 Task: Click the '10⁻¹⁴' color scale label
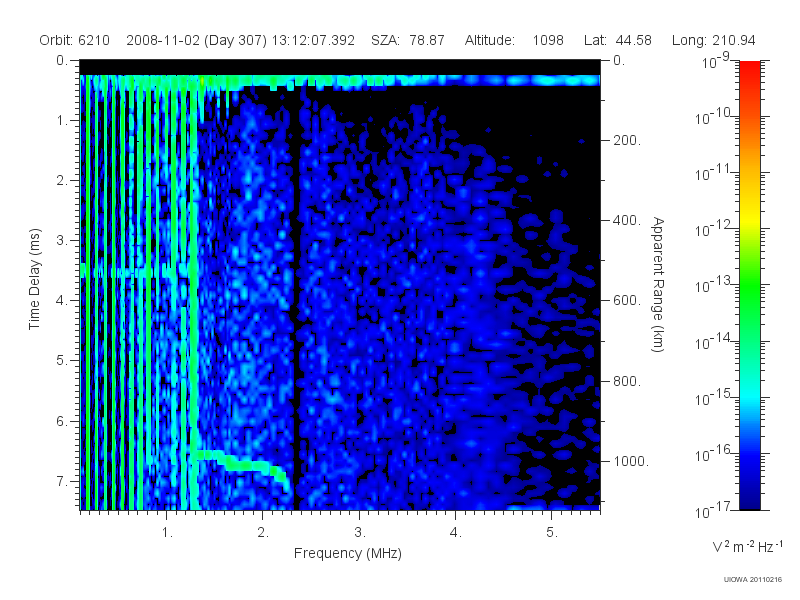[713, 341]
